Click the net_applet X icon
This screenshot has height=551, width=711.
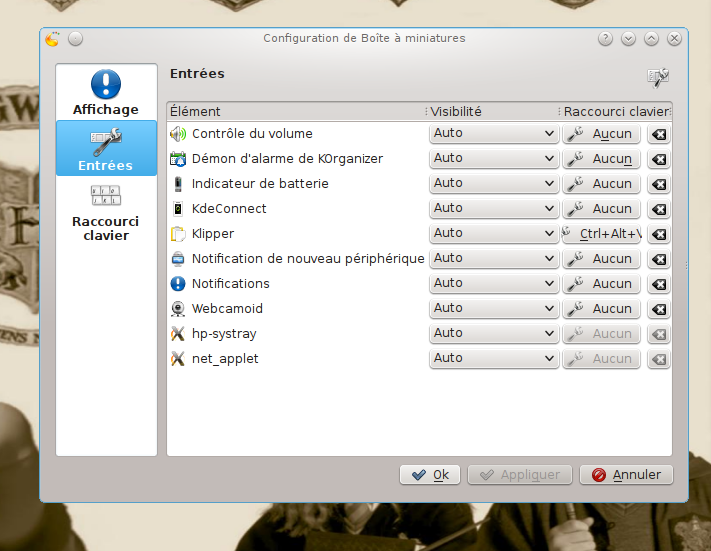click(x=178, y=358)
